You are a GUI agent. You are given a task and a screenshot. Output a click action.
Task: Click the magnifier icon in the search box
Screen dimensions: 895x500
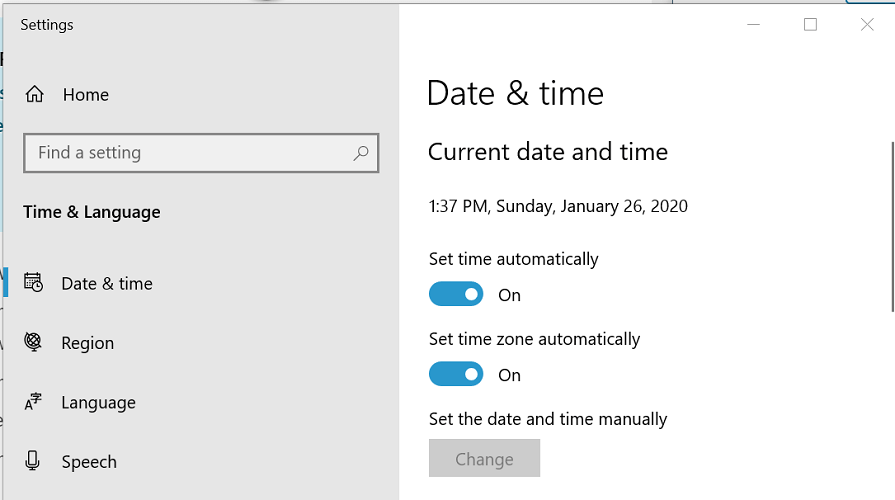coord(361,153)
